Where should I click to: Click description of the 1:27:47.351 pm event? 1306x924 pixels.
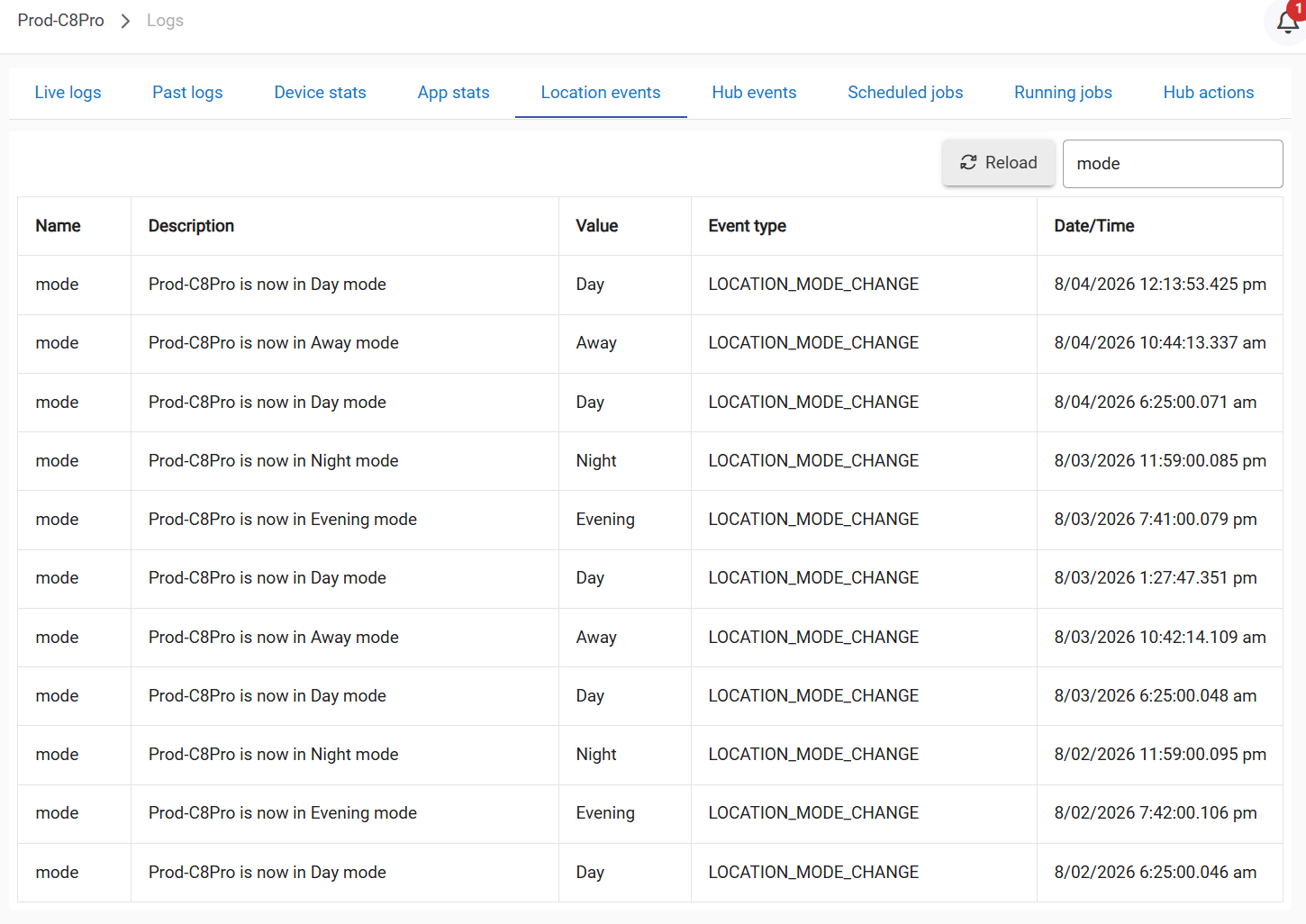coord(268,578)
